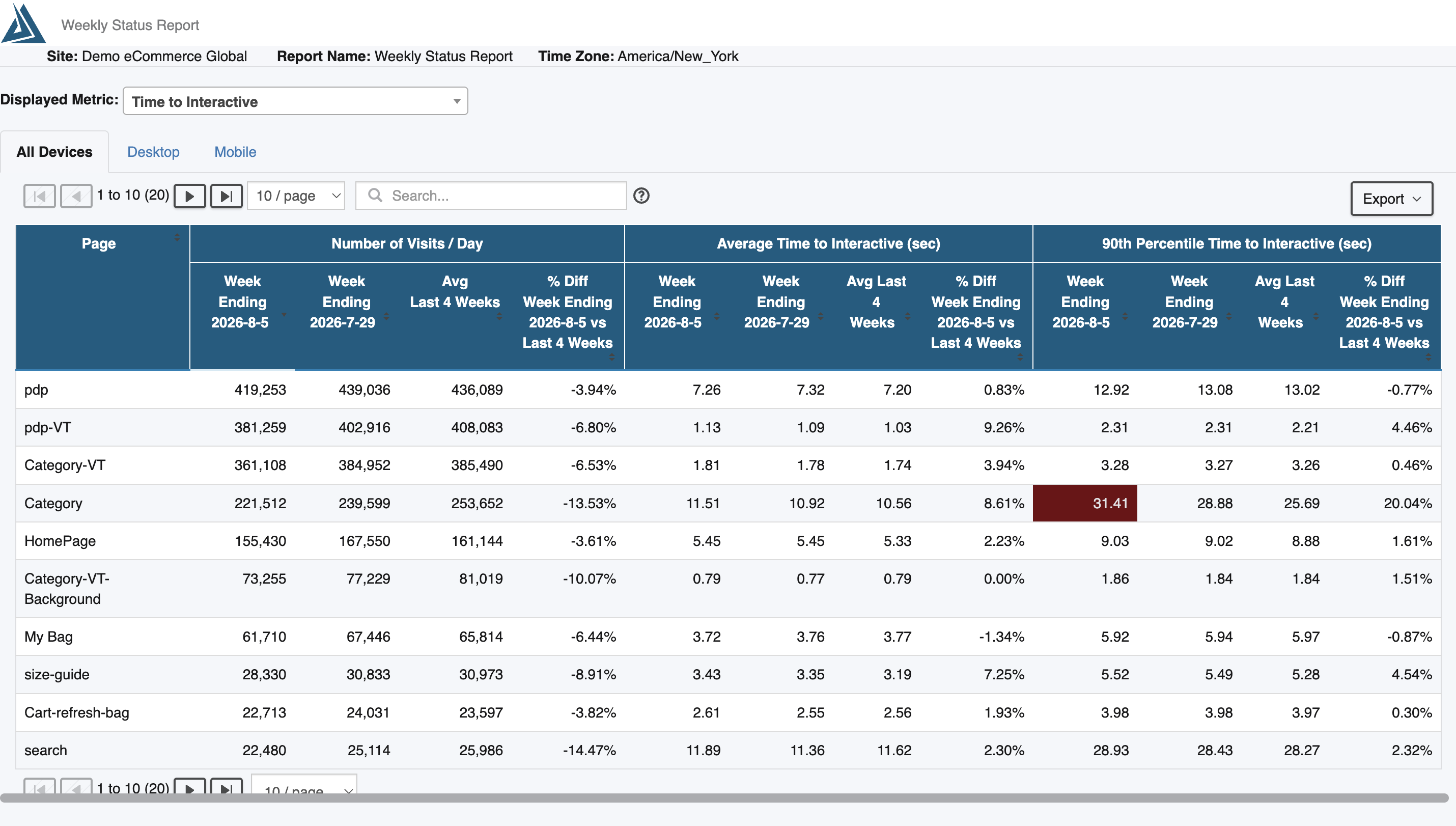Image resolution: width=1456 pixels, height=826 pixels.
Task: Sort table by Page column arrows
Action: coord(177,238)
